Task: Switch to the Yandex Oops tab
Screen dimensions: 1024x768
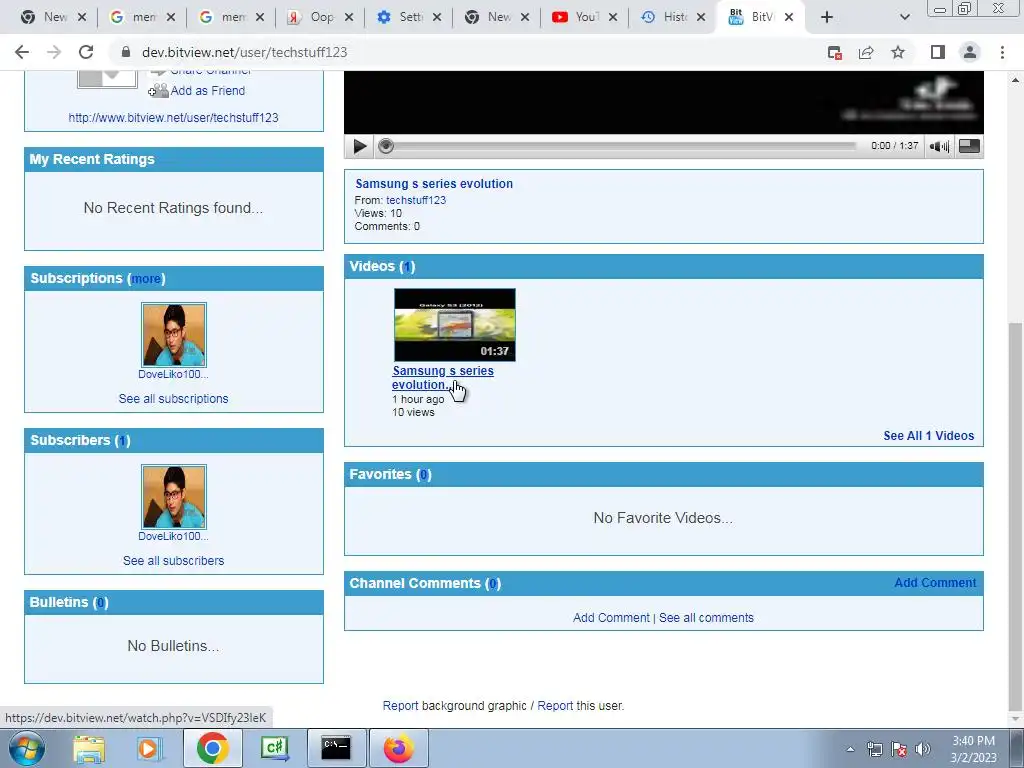Action: pyautogui.click(x=312, y=17)
